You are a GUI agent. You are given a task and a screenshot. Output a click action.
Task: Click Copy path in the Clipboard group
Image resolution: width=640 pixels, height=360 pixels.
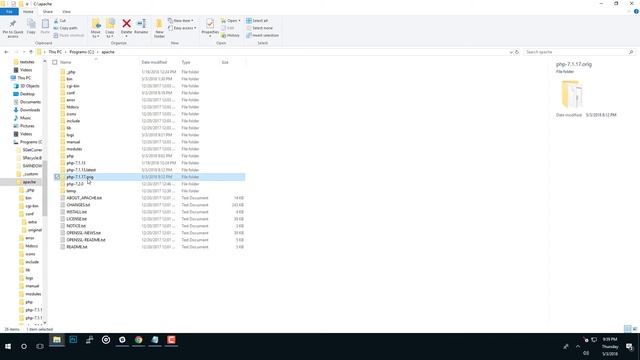[65, 28]
